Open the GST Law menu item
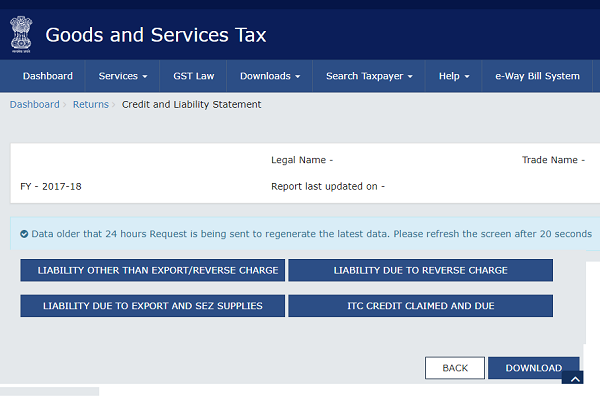The width and height of the screenshot is (600, 403). click(x=194, y=76)
